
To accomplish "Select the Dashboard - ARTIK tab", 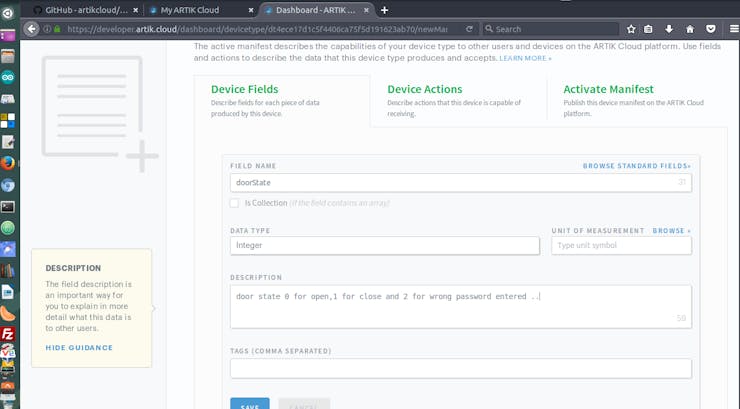I will coord(316,10).
